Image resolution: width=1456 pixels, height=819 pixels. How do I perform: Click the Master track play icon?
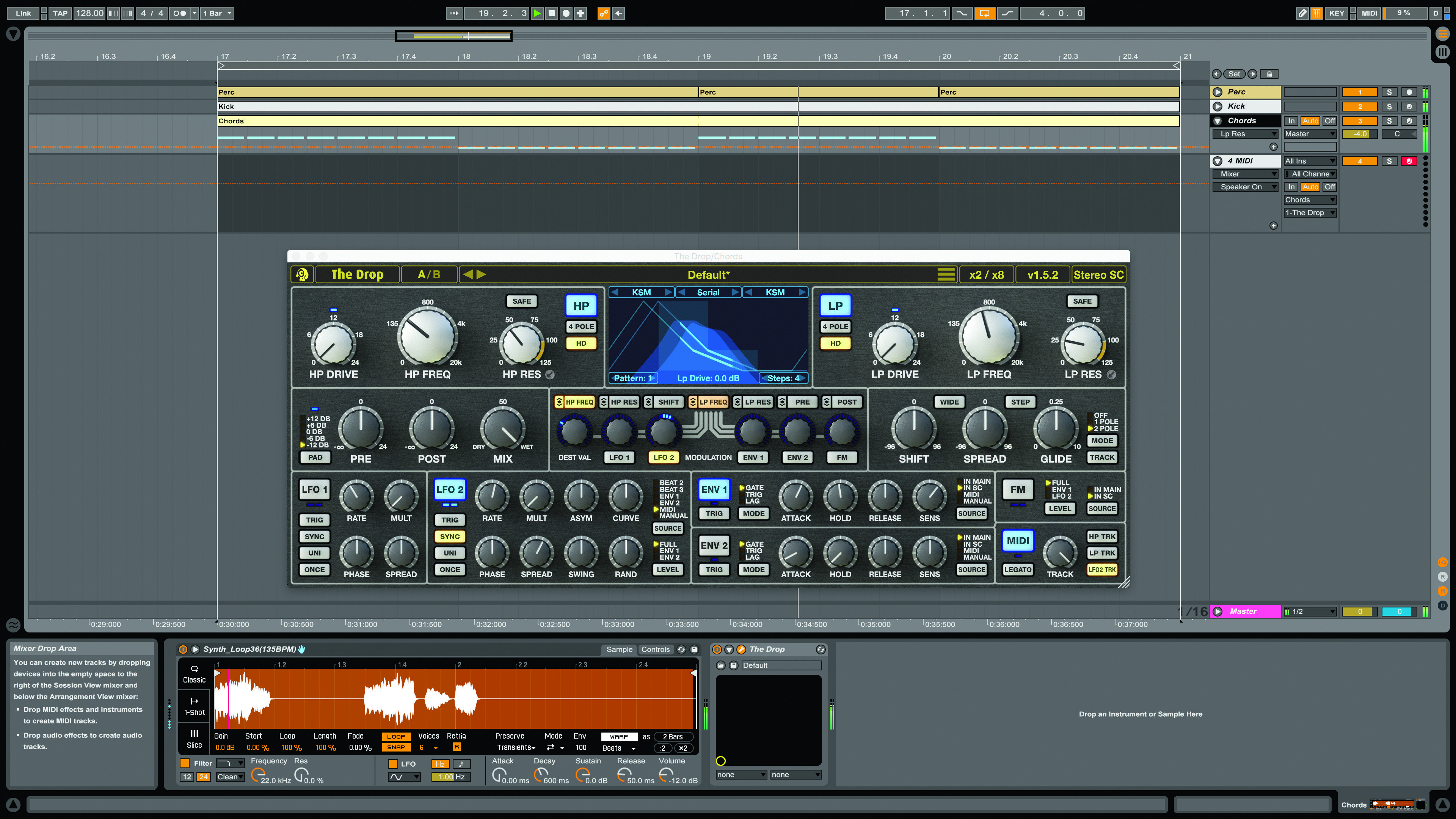point(1218,612)
